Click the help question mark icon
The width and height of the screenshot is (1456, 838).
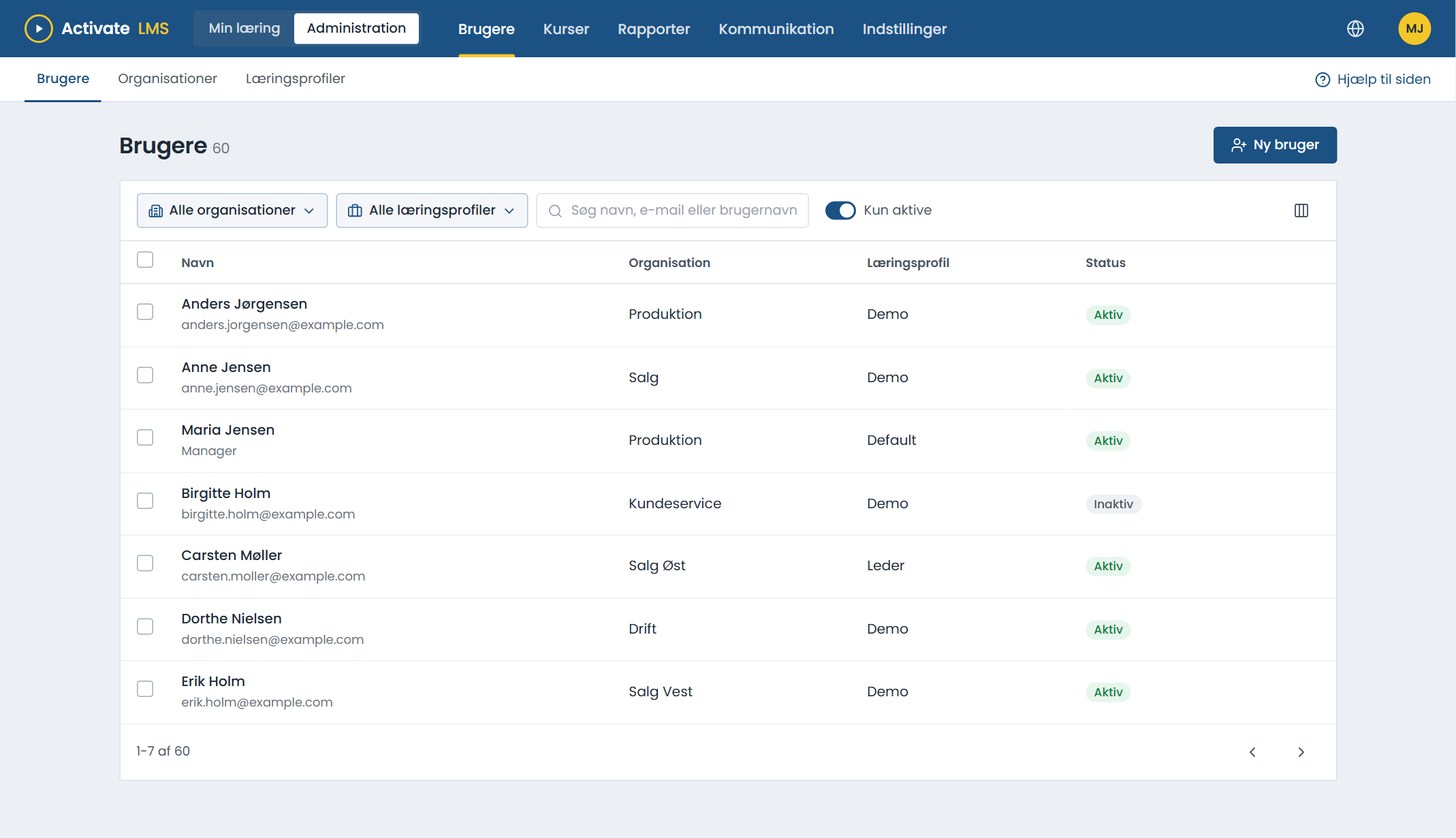(1323, 80)
